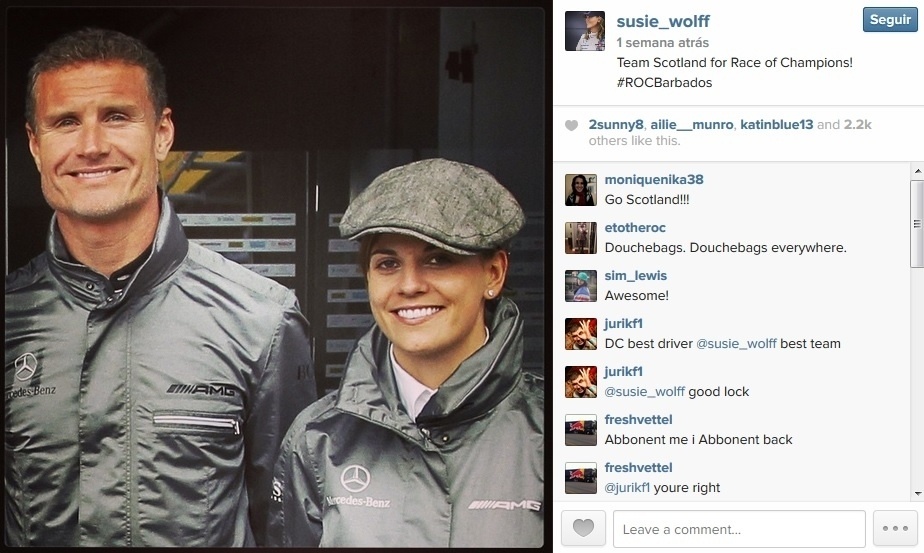Click the @susie_wolff mention in 'good lock' comment
The image size is (924, 553).
[645, 391]
